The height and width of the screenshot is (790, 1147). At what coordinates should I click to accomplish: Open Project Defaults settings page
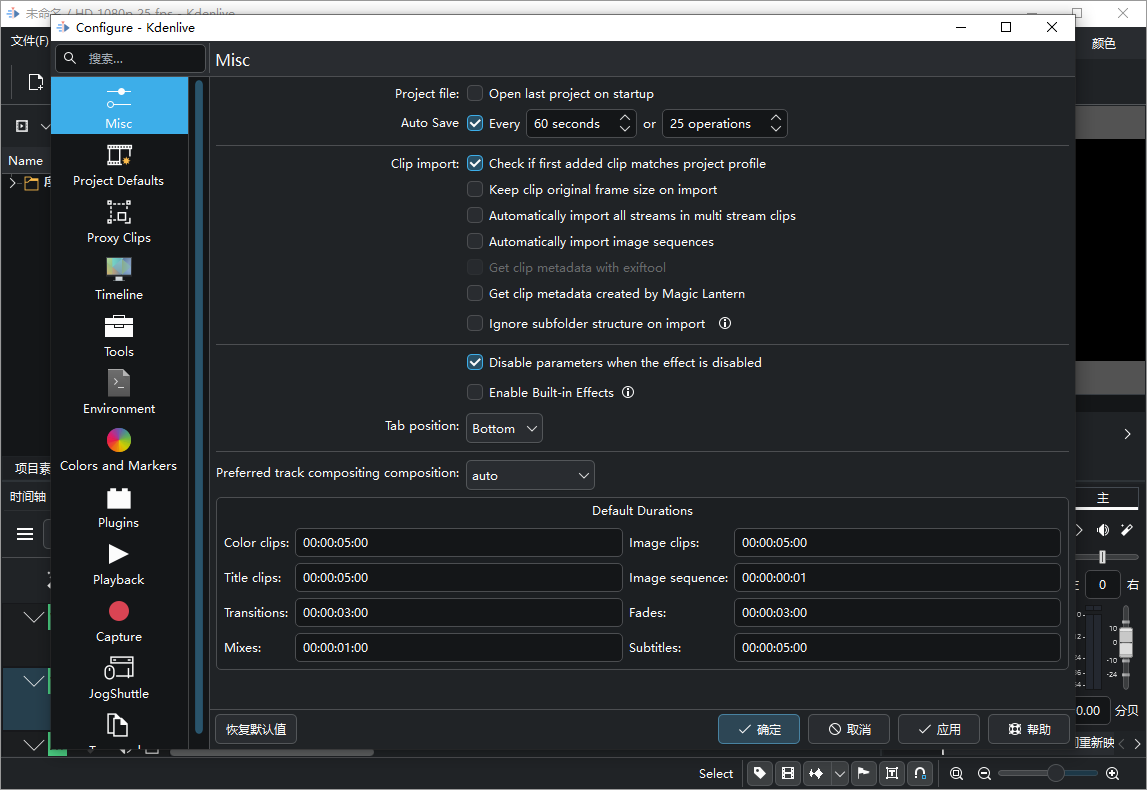[119, 165]
